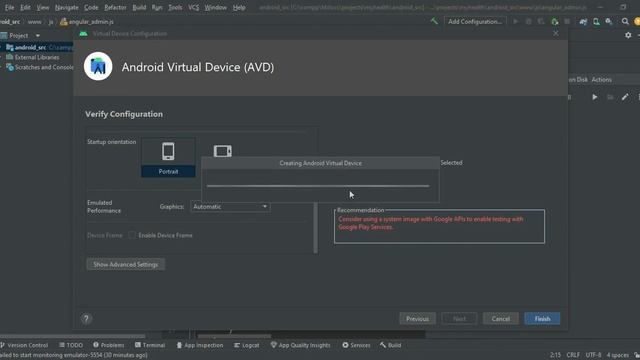Select Scratches and Consoles tree node
This screenshot has width=640, height=360.
[x=40, y=67]
